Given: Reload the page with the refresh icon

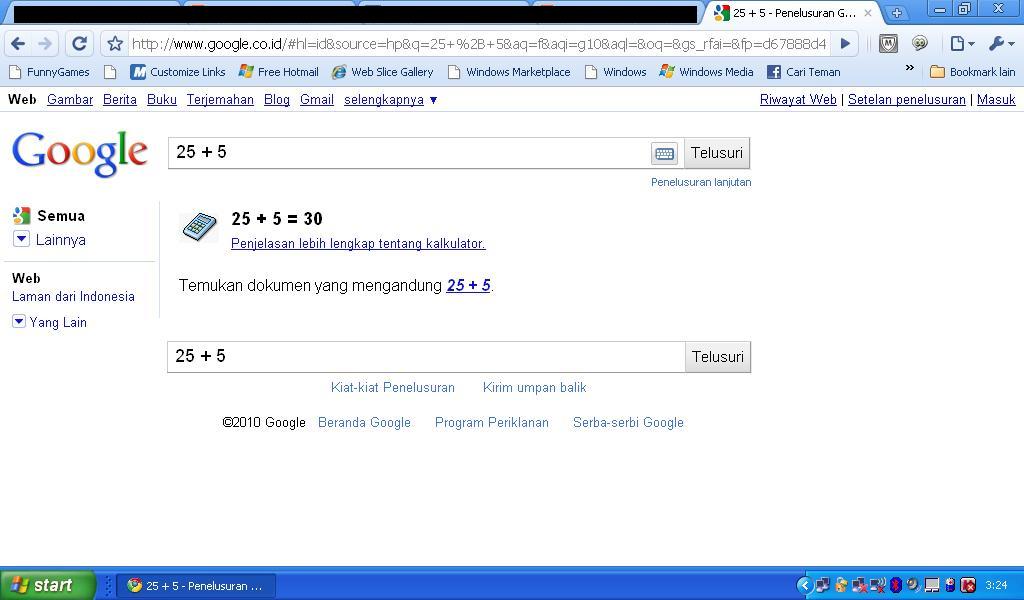Looking at the screenshot, I should (x=80, y=44).
